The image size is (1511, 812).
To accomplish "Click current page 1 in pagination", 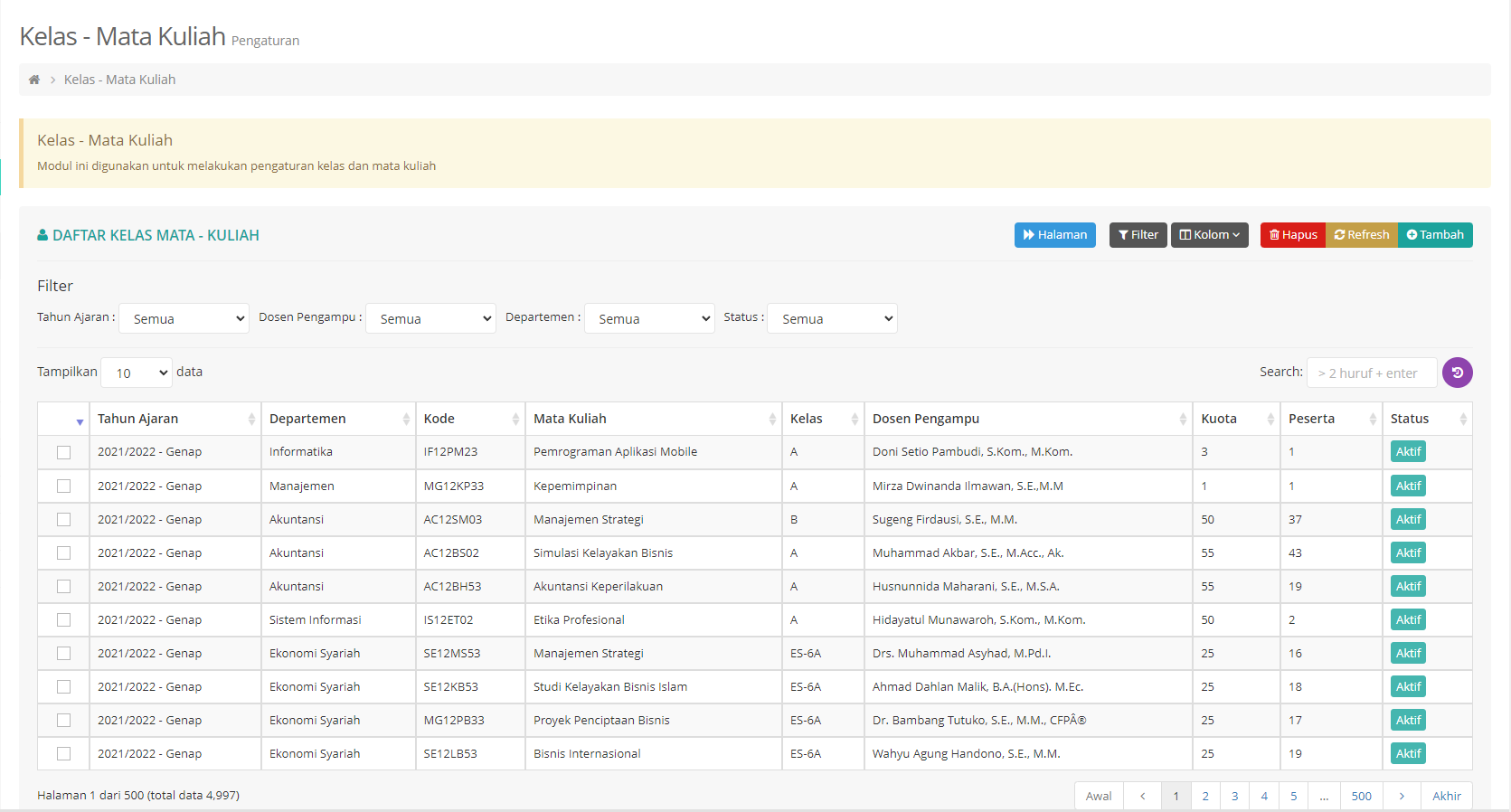I will click(1176, 796).
